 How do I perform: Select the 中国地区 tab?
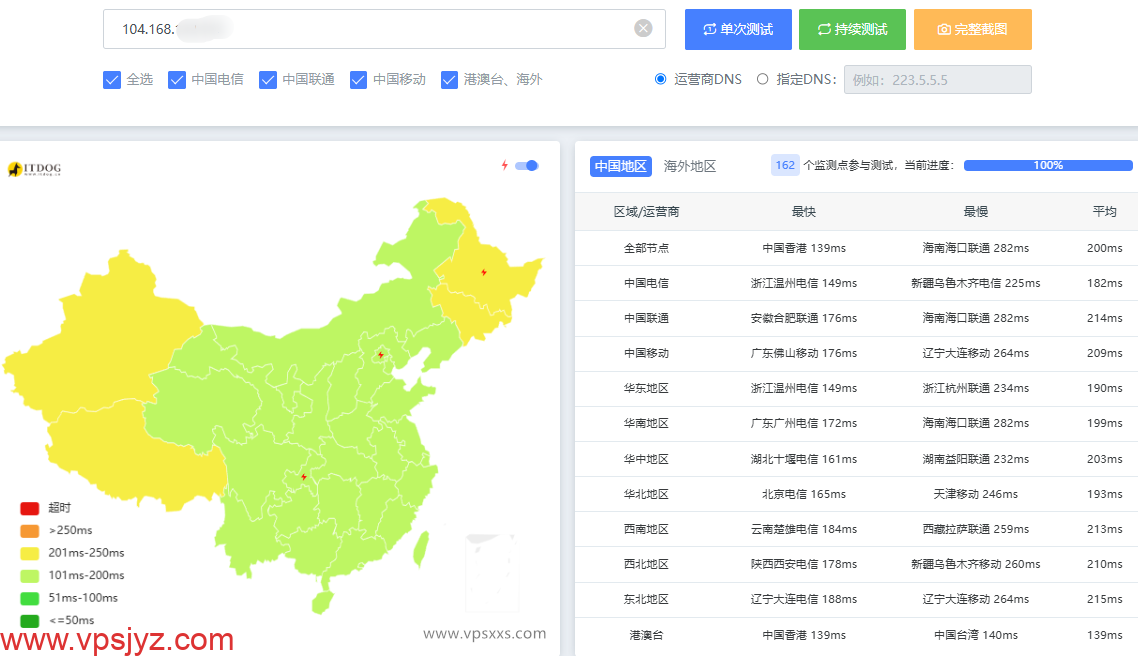pos(620,166)
